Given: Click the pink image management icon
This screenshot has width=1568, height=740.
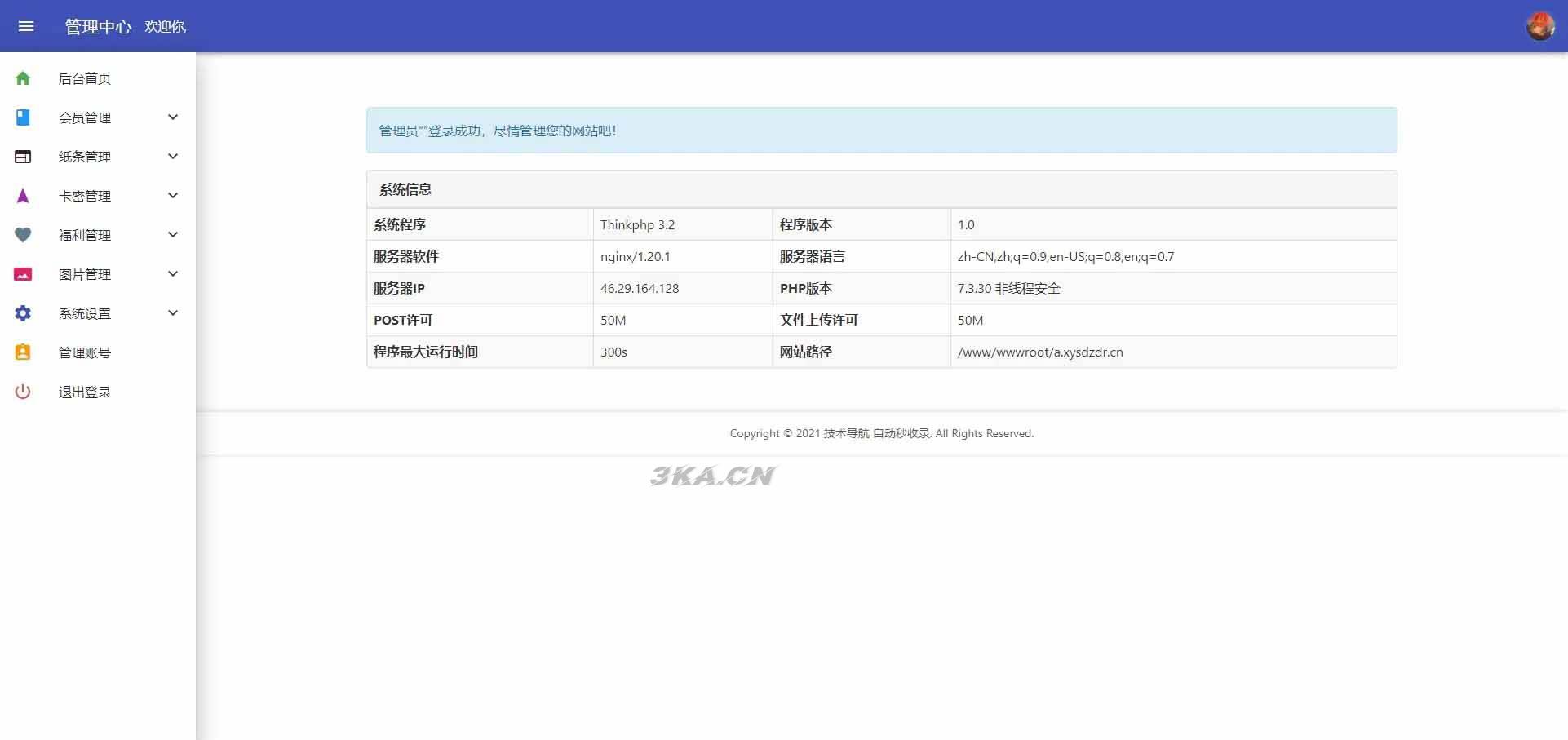Looking at the screenshot, I should [23, 274].
